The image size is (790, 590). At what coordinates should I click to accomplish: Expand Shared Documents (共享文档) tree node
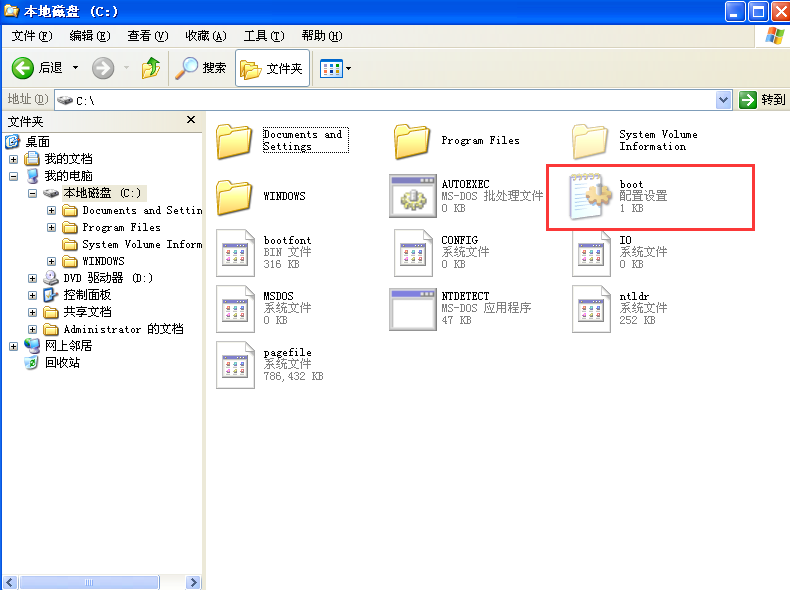pyautogui.click(x=32, y=312)
